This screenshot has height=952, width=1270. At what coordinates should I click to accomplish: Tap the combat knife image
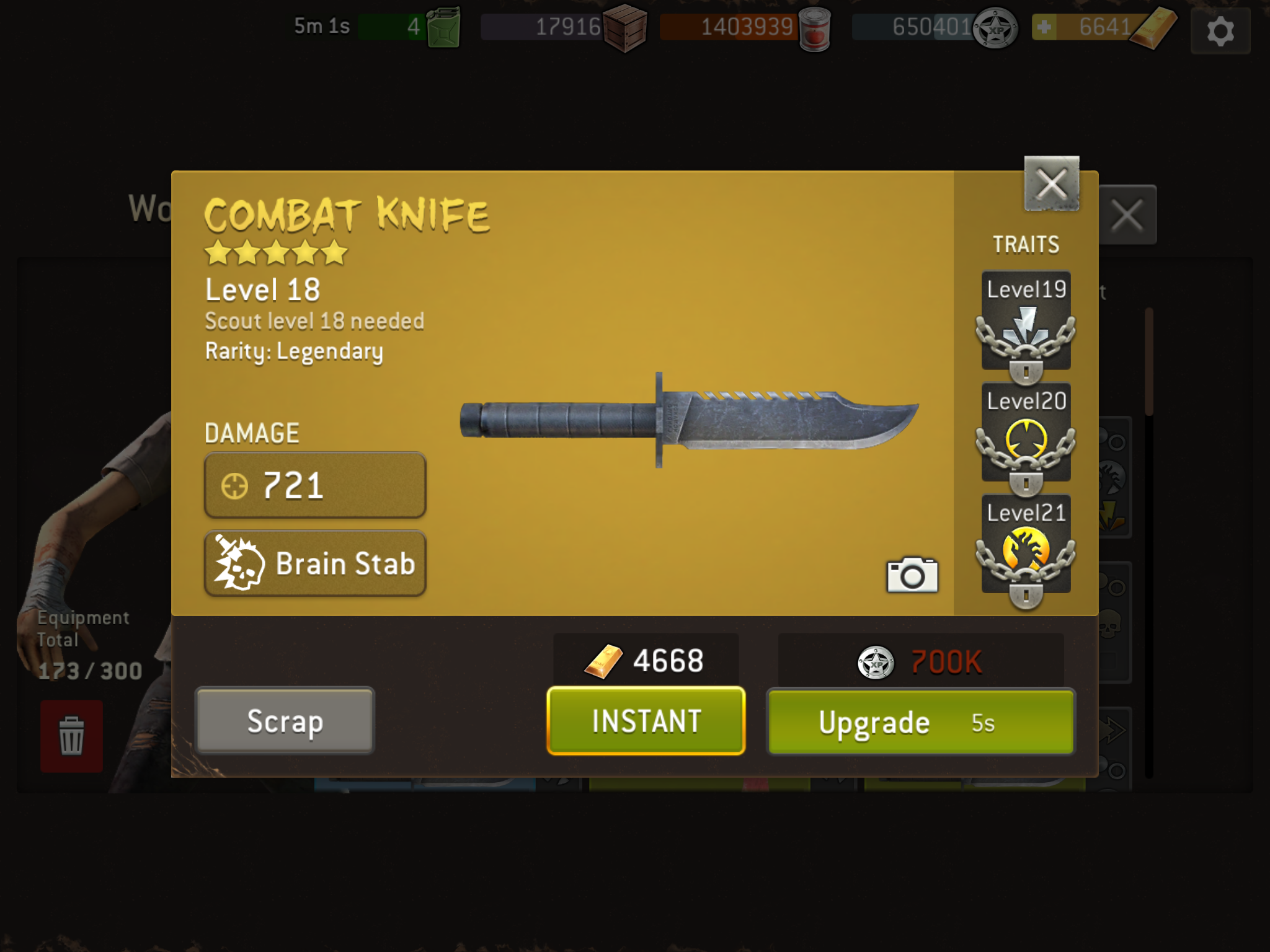[x=688, y=420]
